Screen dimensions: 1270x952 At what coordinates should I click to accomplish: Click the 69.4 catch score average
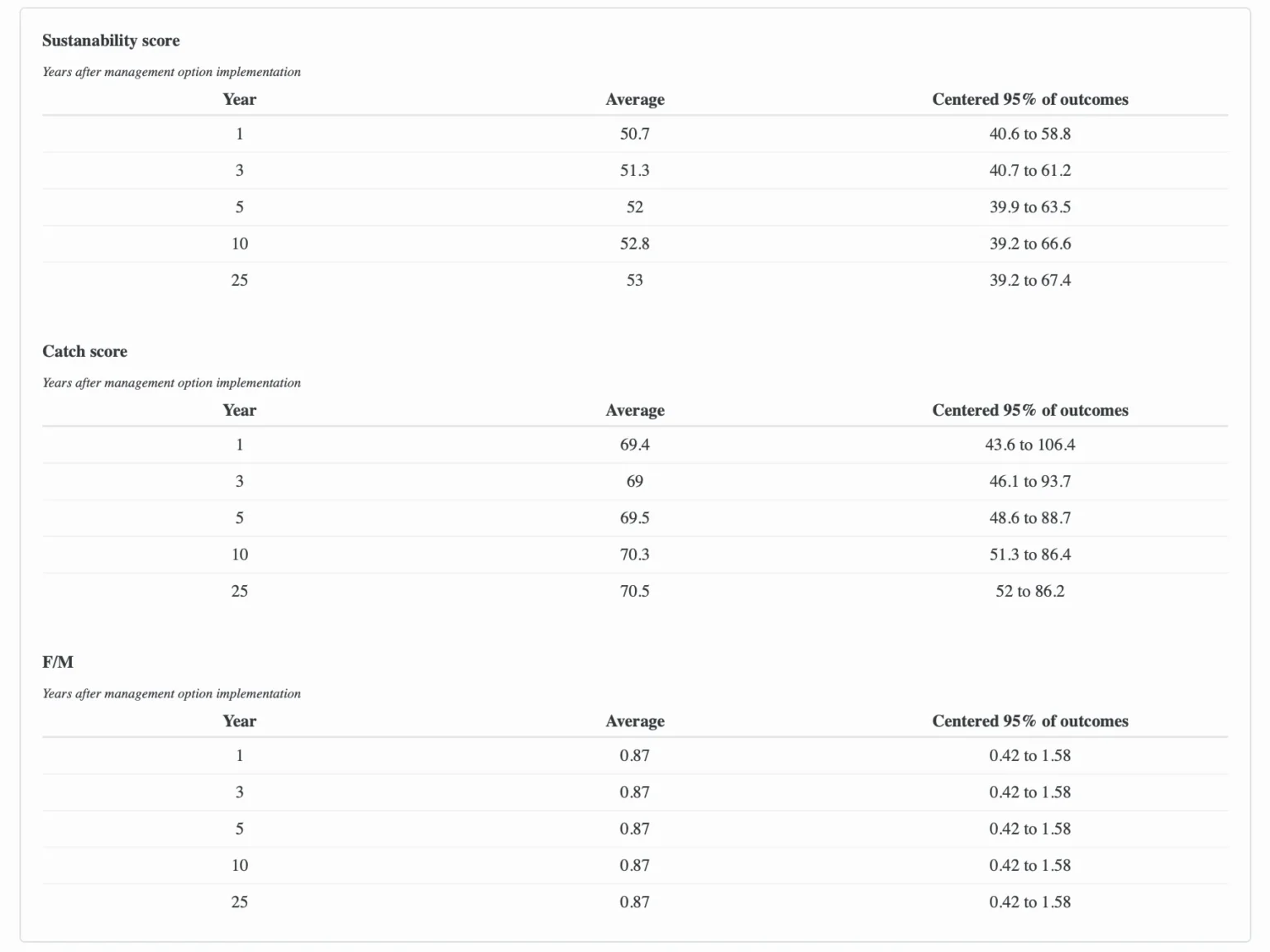(635, 445)
